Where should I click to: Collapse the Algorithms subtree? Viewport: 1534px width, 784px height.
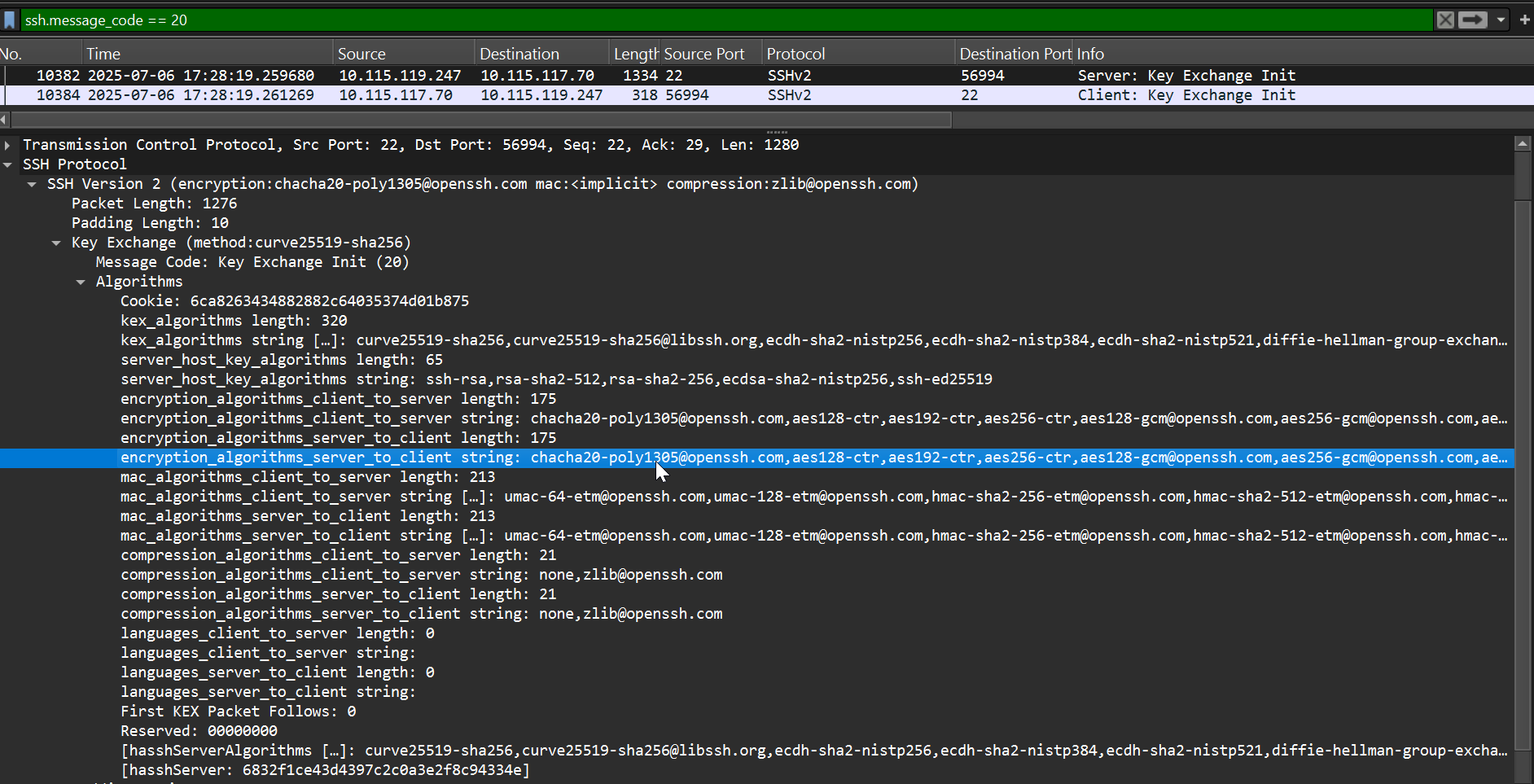point(81,282)
